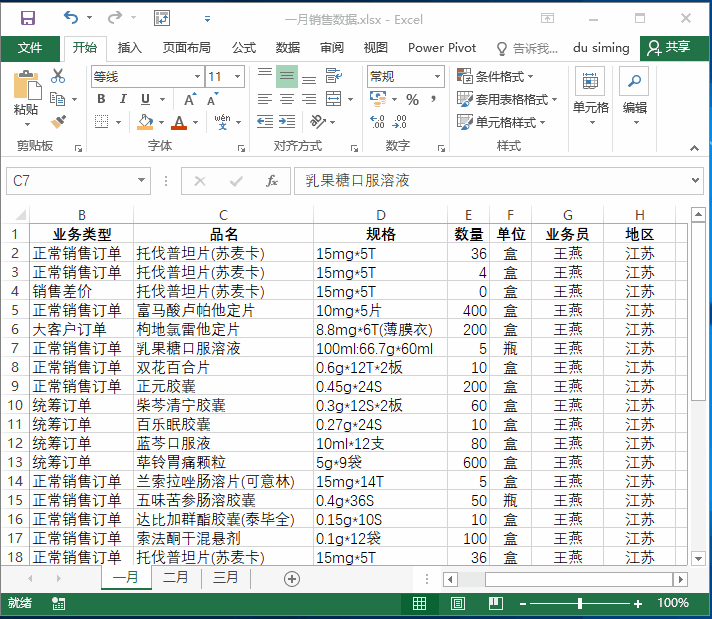This screenshot has height=619, width=712.
Task: Decrease decimal places
Action: (x=400, y=121)
